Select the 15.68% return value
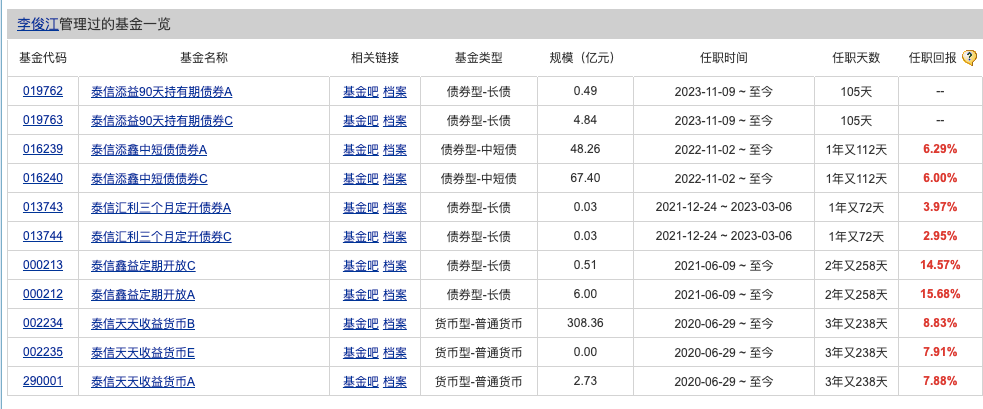This screenshot has height=409, width=983. (x=940, y=294)
